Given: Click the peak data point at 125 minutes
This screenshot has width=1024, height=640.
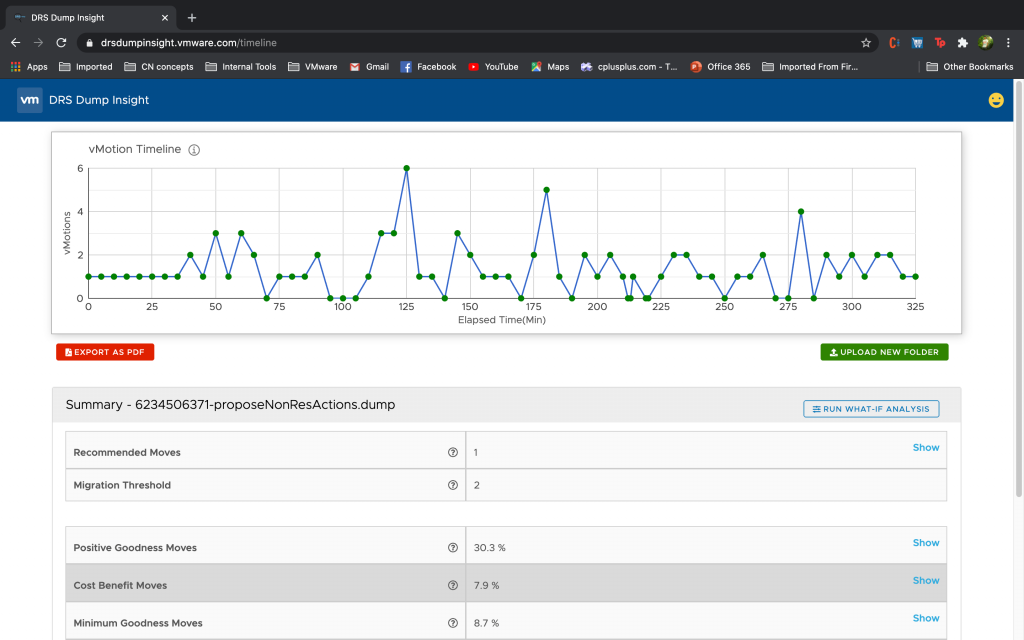Looking at the screenshot, I should tap(406, 168).
